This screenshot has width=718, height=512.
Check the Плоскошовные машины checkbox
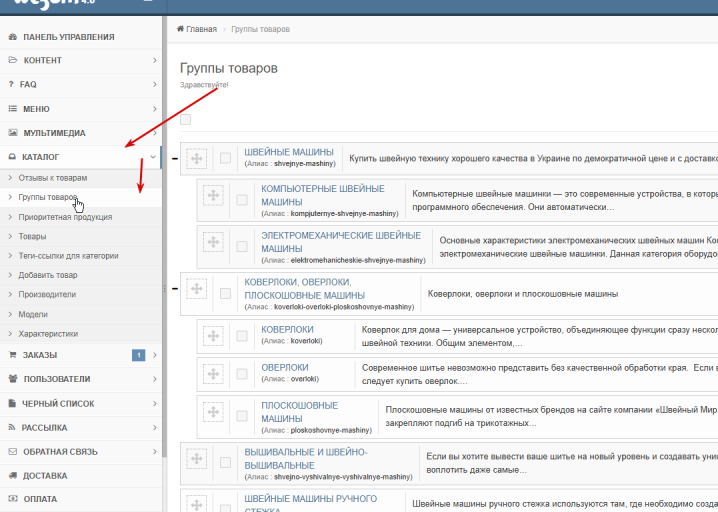[x=242, y=416]
